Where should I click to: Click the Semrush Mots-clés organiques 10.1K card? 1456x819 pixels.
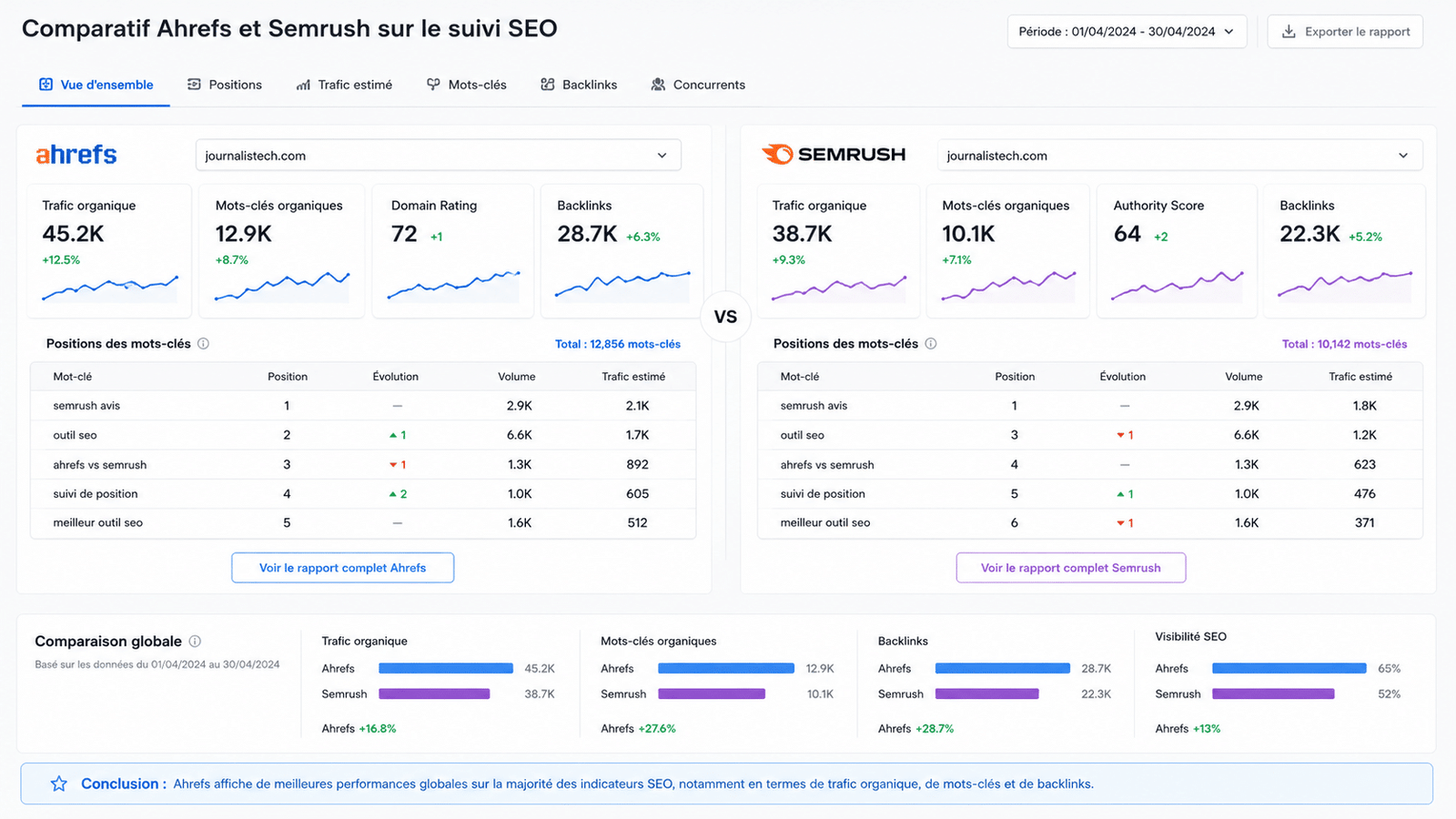(x=1008, y=251)
